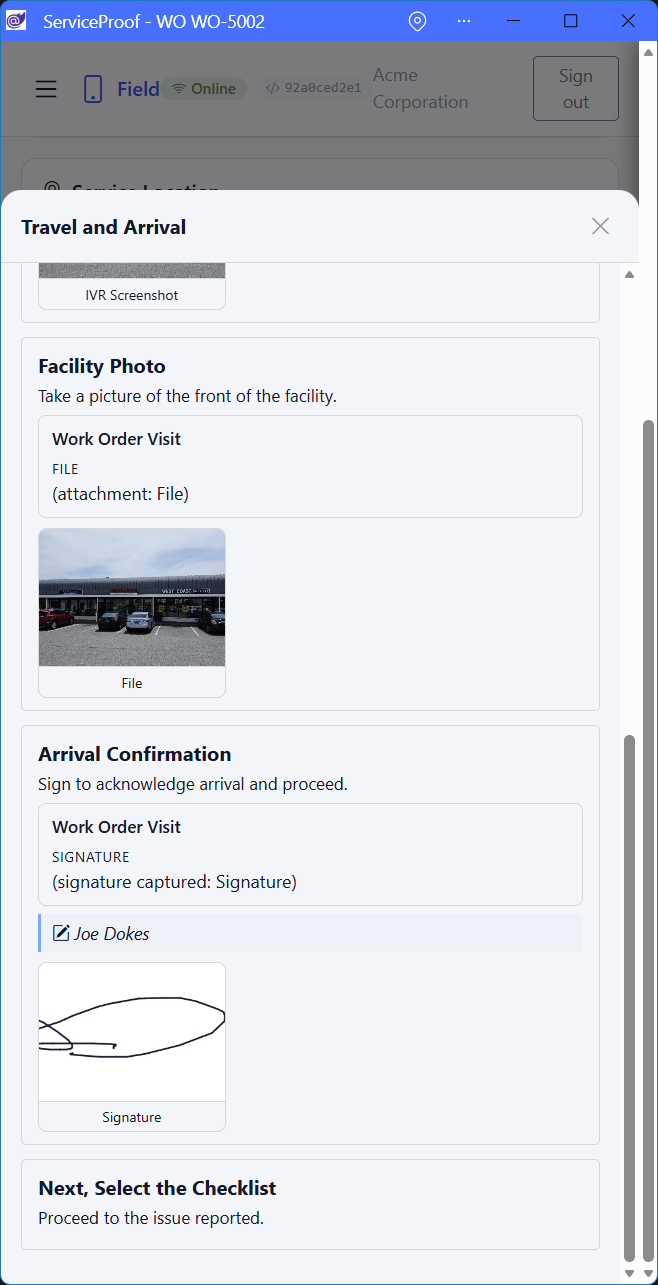Click the panel scrollbar up arrow
The width and height of the screenshot is (658, 1285).
[630, 274]
